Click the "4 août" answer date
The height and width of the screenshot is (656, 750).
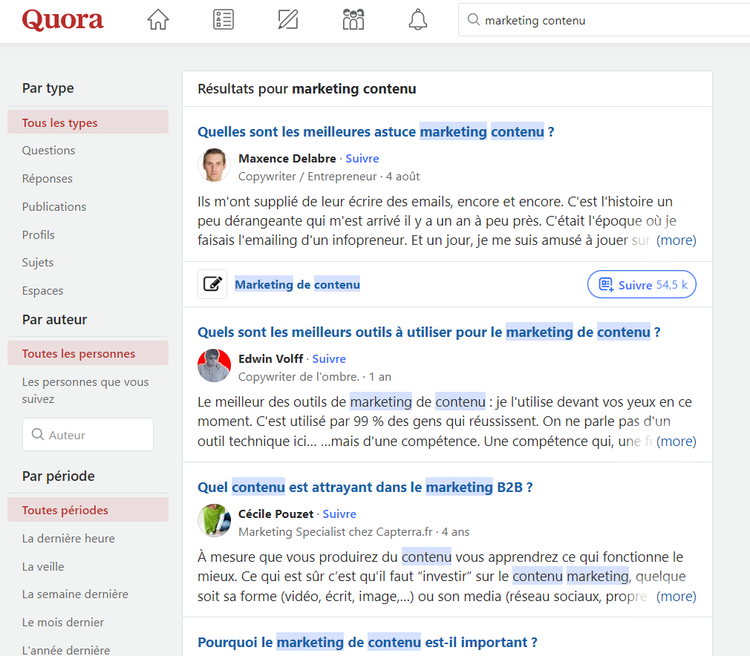[x=403, y=177]
